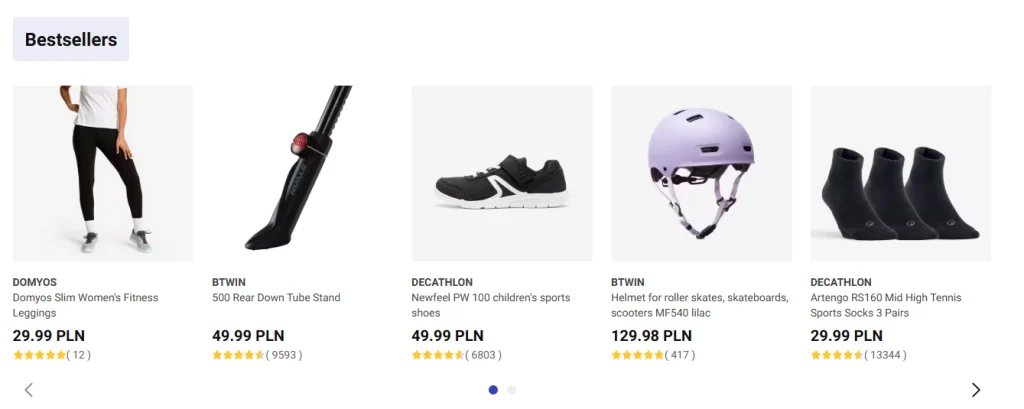Click the previous carousel arrow
The height and width of the screenshot is (409, 1024).
click(29, 390)
